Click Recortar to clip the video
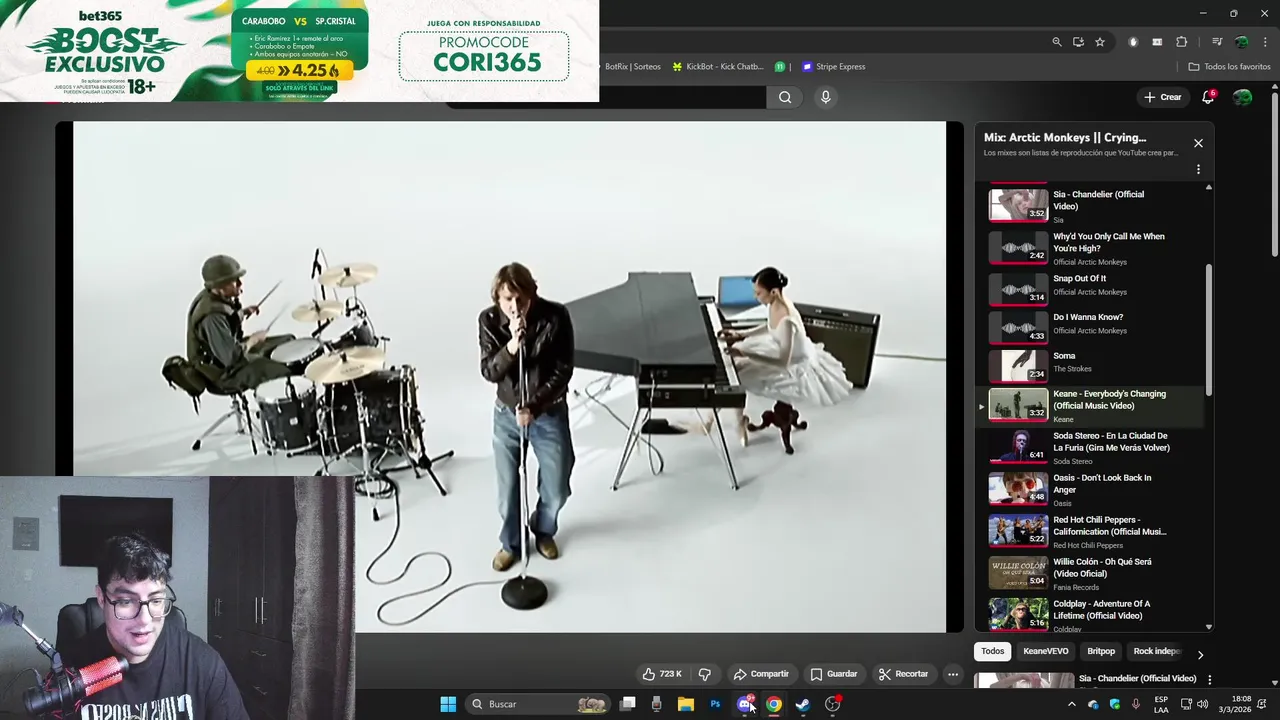 tap(904, 674)
